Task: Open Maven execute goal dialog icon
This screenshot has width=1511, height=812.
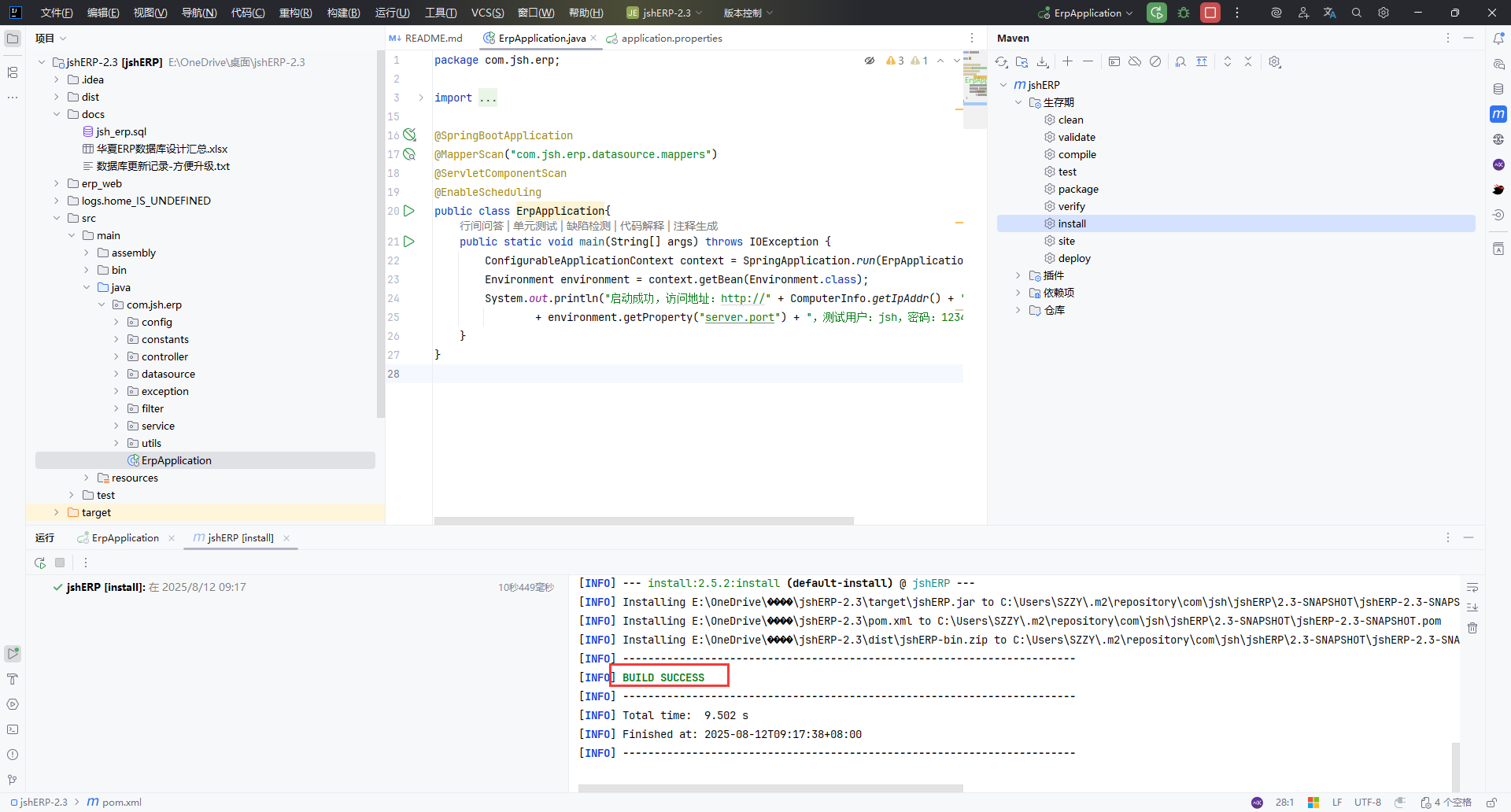Action: click(x=1114, y=62)
